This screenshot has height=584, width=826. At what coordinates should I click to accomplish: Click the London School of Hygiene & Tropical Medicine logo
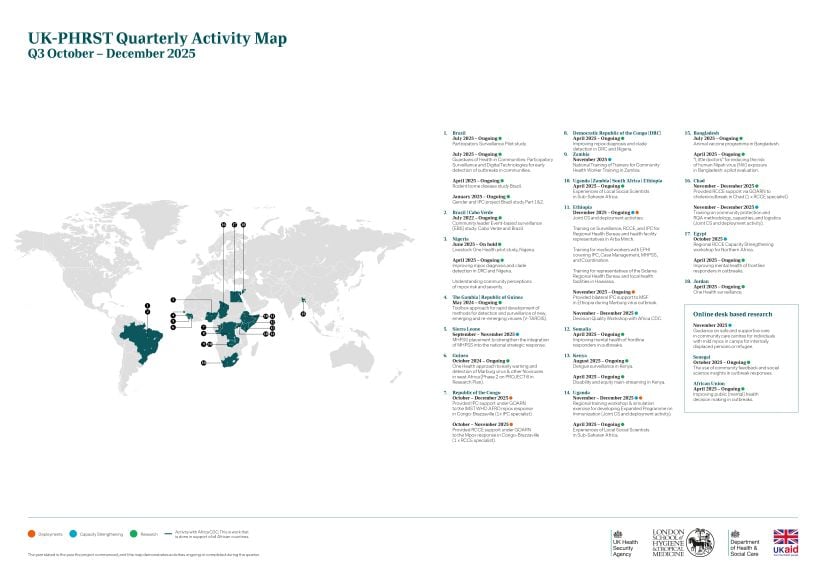pyautogui.click(x=683, y=543)
